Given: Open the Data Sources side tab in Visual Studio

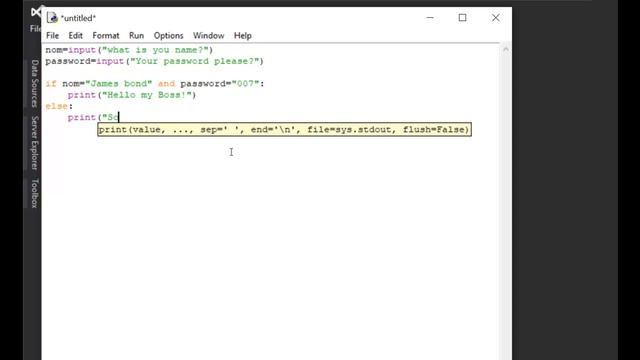Looking at the screenshot, I should [35, 83].
